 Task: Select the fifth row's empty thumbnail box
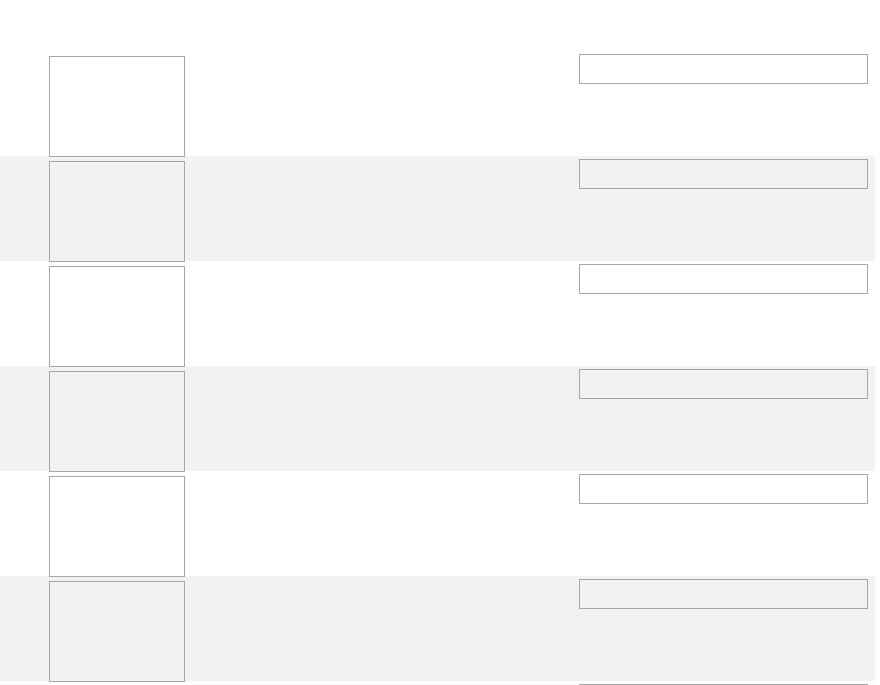[x=117, y=526]
